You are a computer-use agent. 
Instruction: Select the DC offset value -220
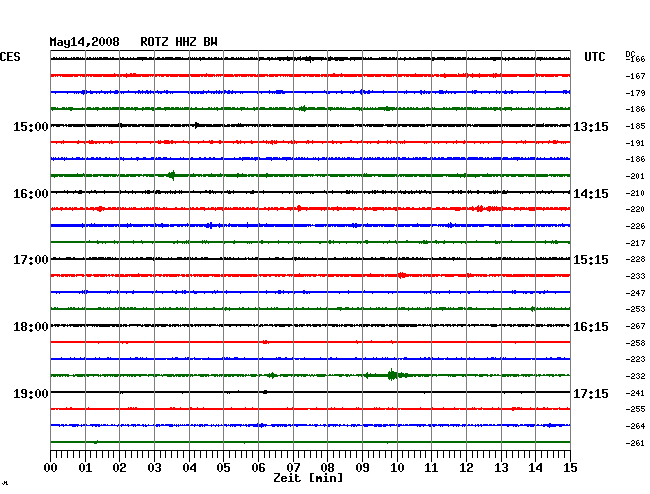(635, 209)
